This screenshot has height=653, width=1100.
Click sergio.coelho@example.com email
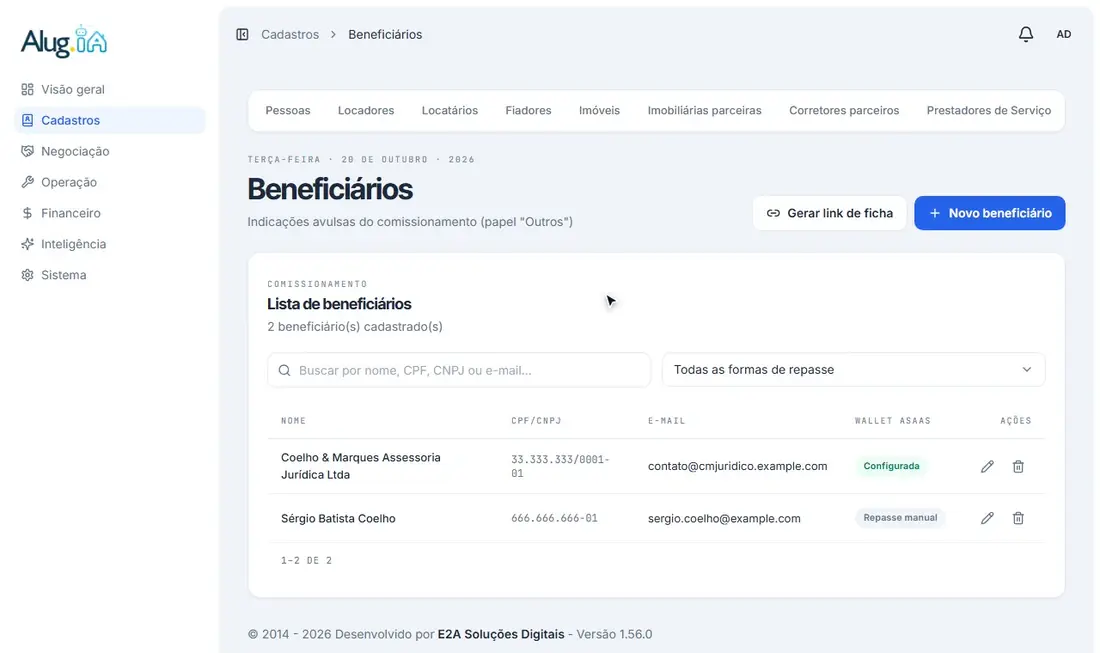(x=724, y=518)
